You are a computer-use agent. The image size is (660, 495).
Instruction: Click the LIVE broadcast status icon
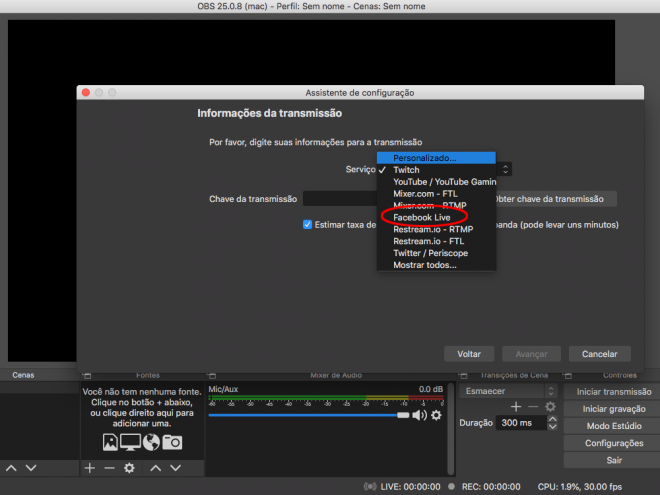[370, 487]
